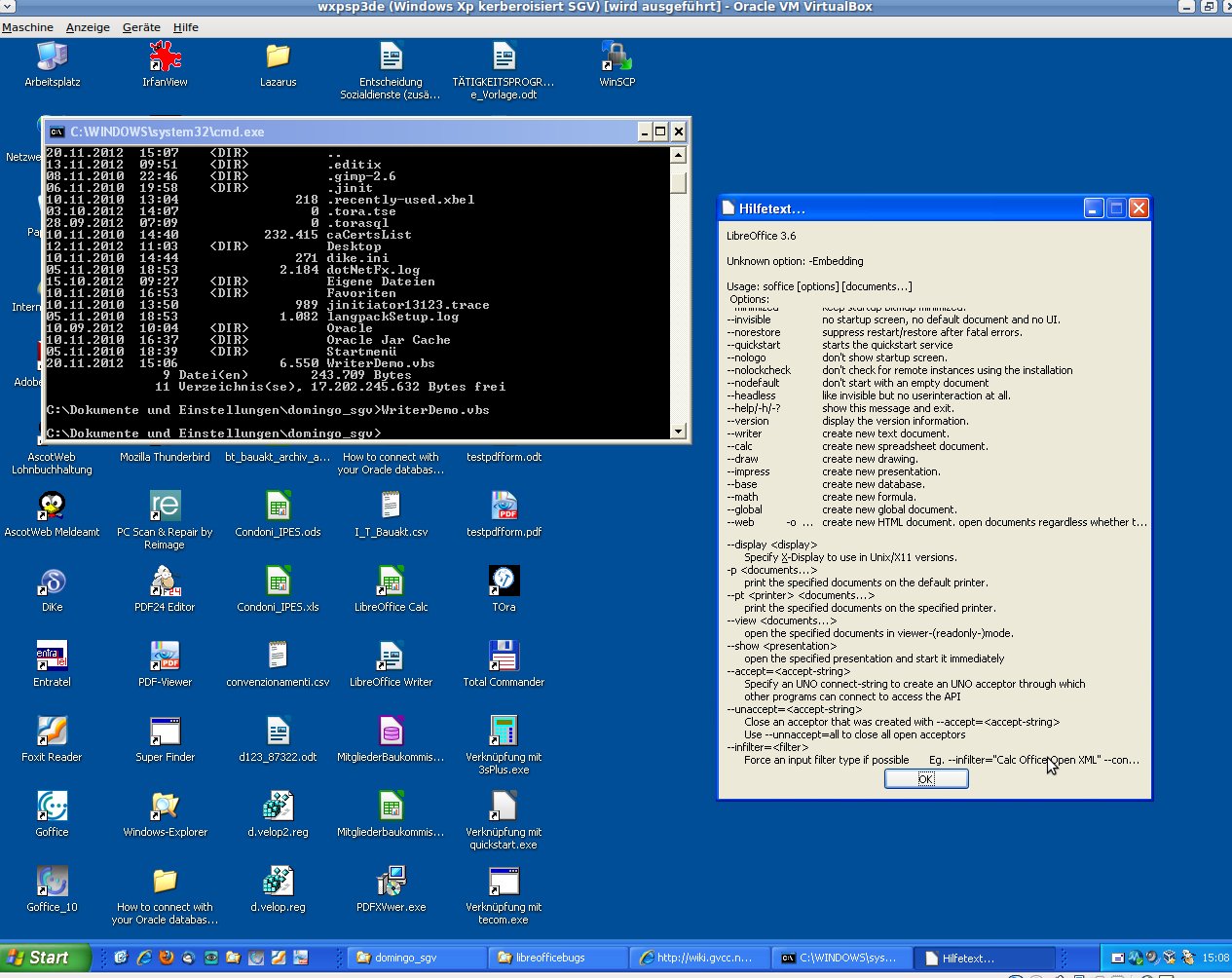
Task: Click OK in the Hilfetext dialog
Action: pos(925,779)
